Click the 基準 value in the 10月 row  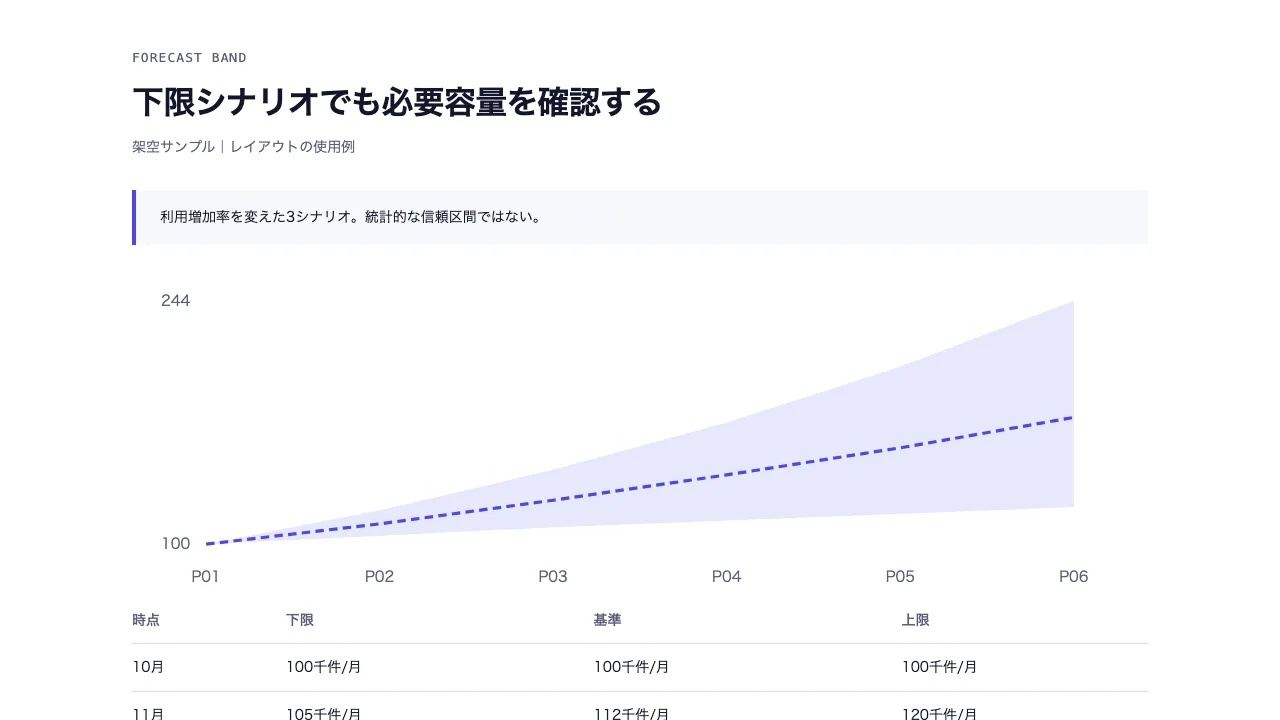coord(631,667)
